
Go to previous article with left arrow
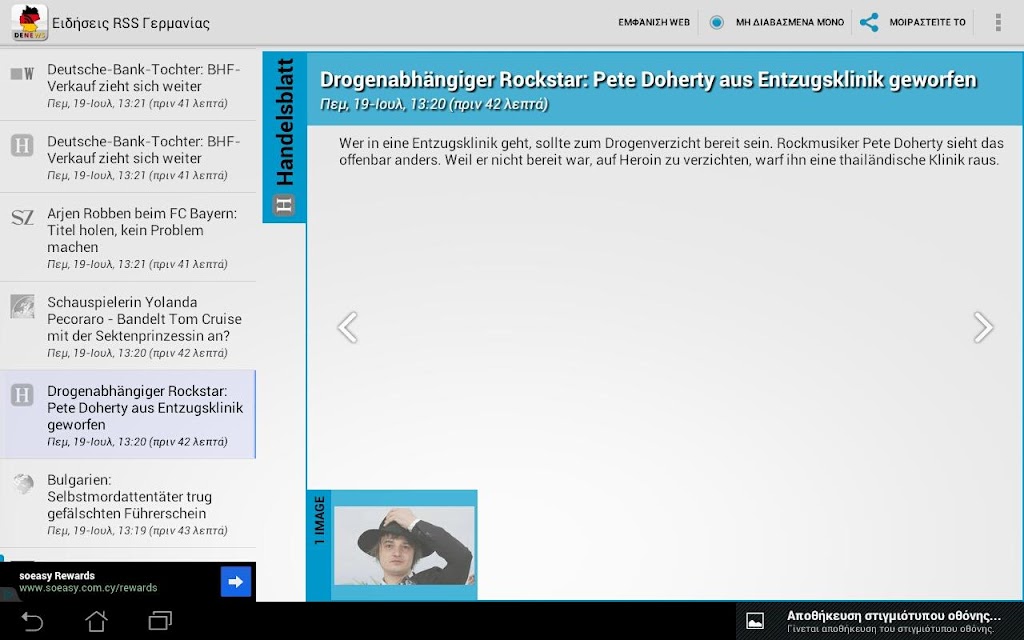pos(347,327)
